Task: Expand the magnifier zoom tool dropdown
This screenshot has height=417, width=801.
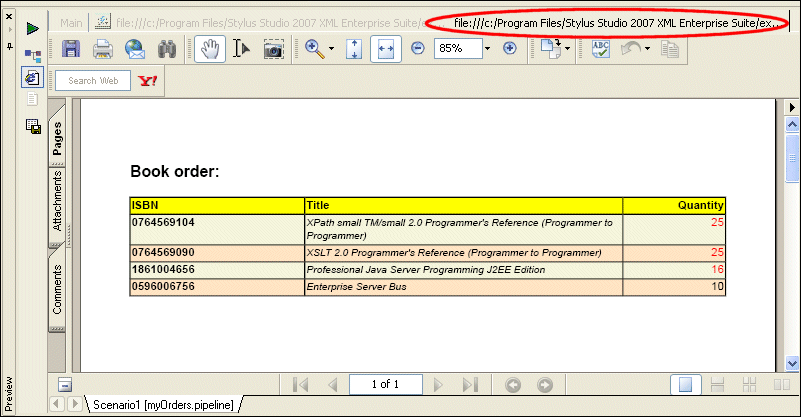Action: (x=329, y=48)
